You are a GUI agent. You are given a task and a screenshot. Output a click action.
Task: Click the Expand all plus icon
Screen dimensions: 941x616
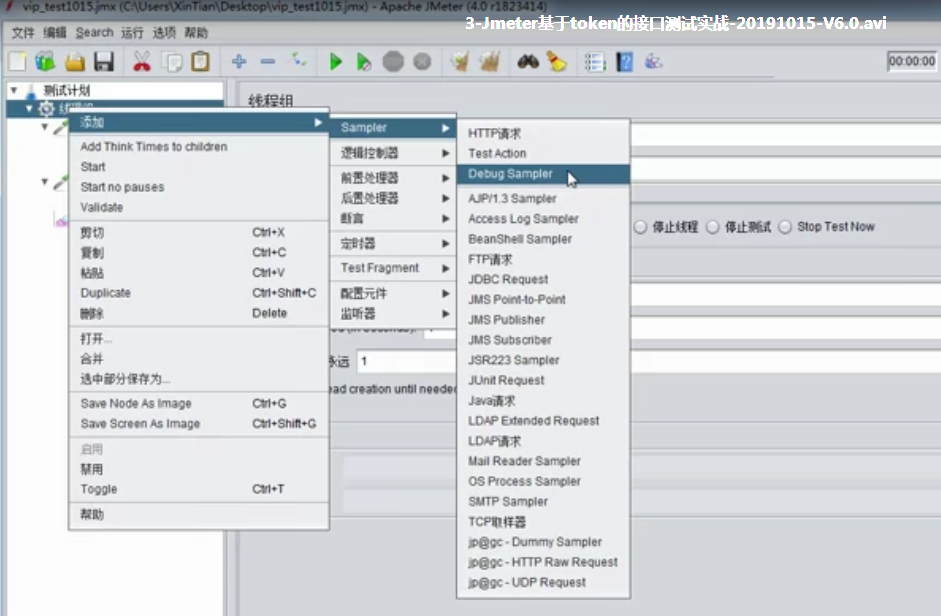[x=239, y=61]
